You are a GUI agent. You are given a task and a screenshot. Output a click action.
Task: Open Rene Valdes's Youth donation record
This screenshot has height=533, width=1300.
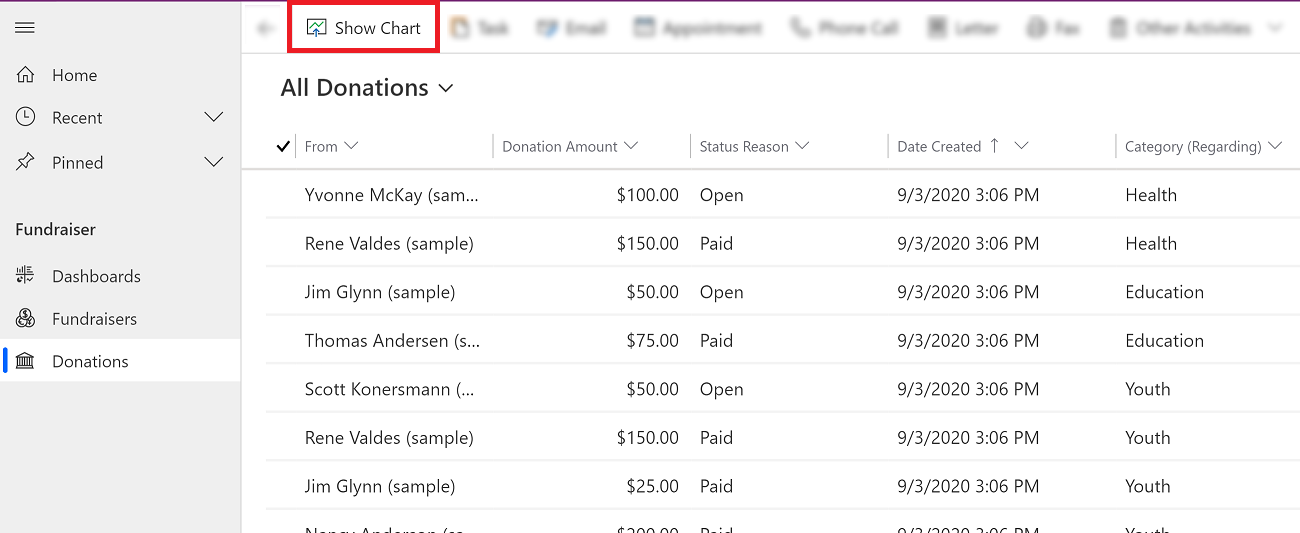(389, 437)
